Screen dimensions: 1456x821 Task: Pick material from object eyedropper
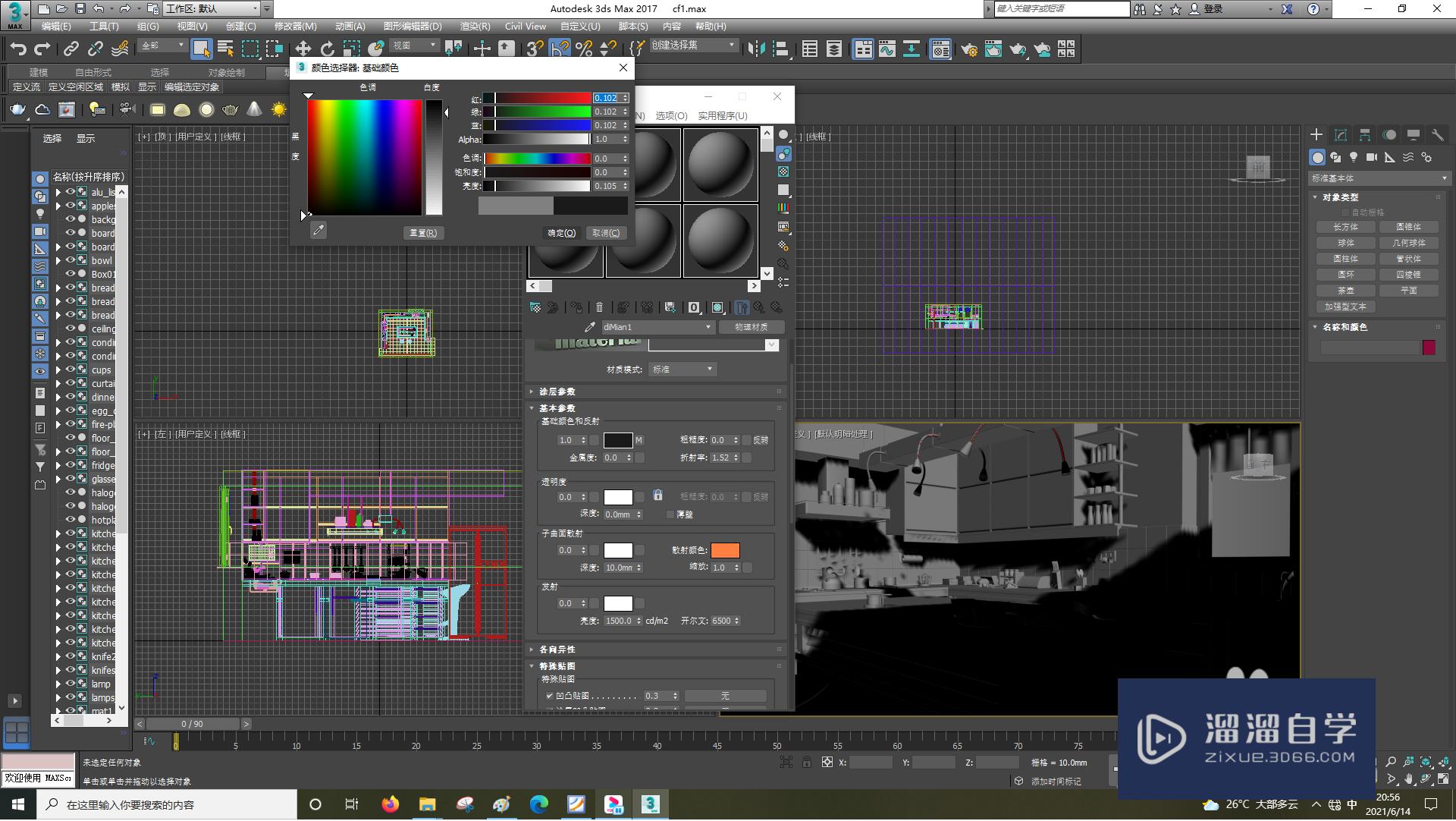(x=590, y=327)
